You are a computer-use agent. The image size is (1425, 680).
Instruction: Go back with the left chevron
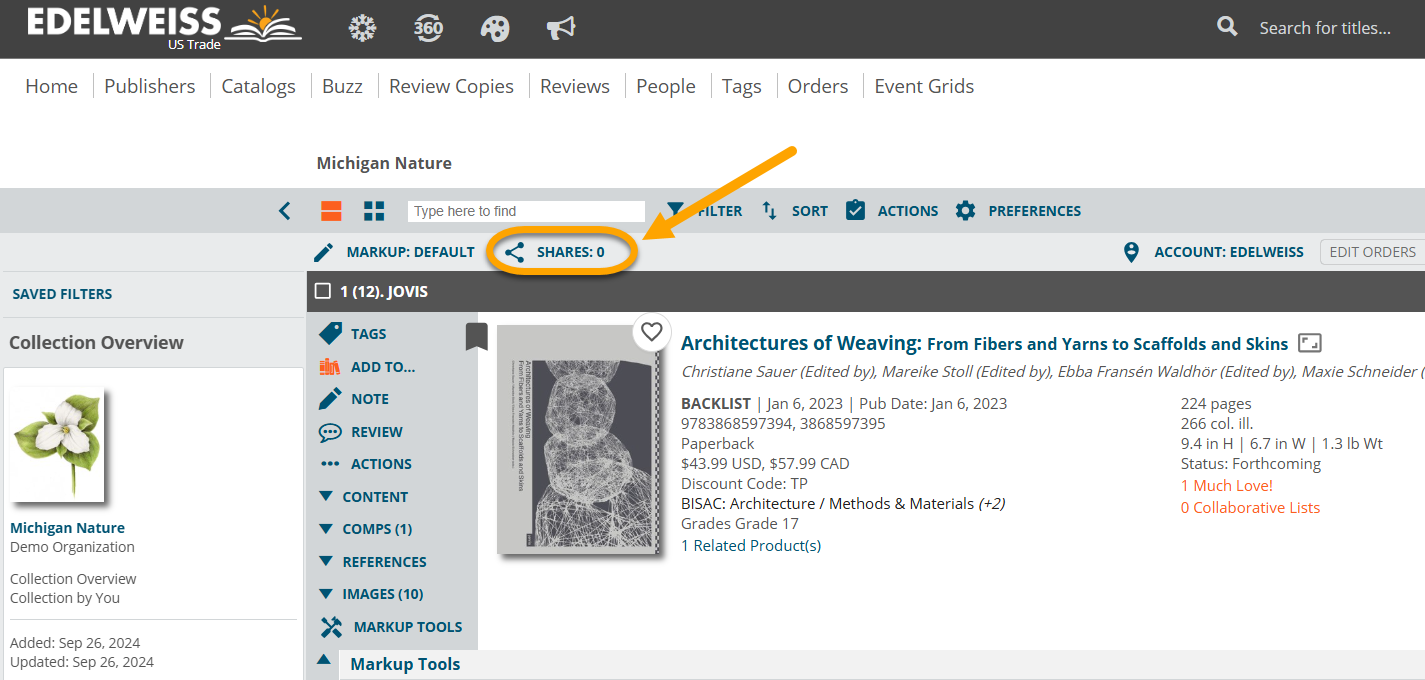click(285, 211)
